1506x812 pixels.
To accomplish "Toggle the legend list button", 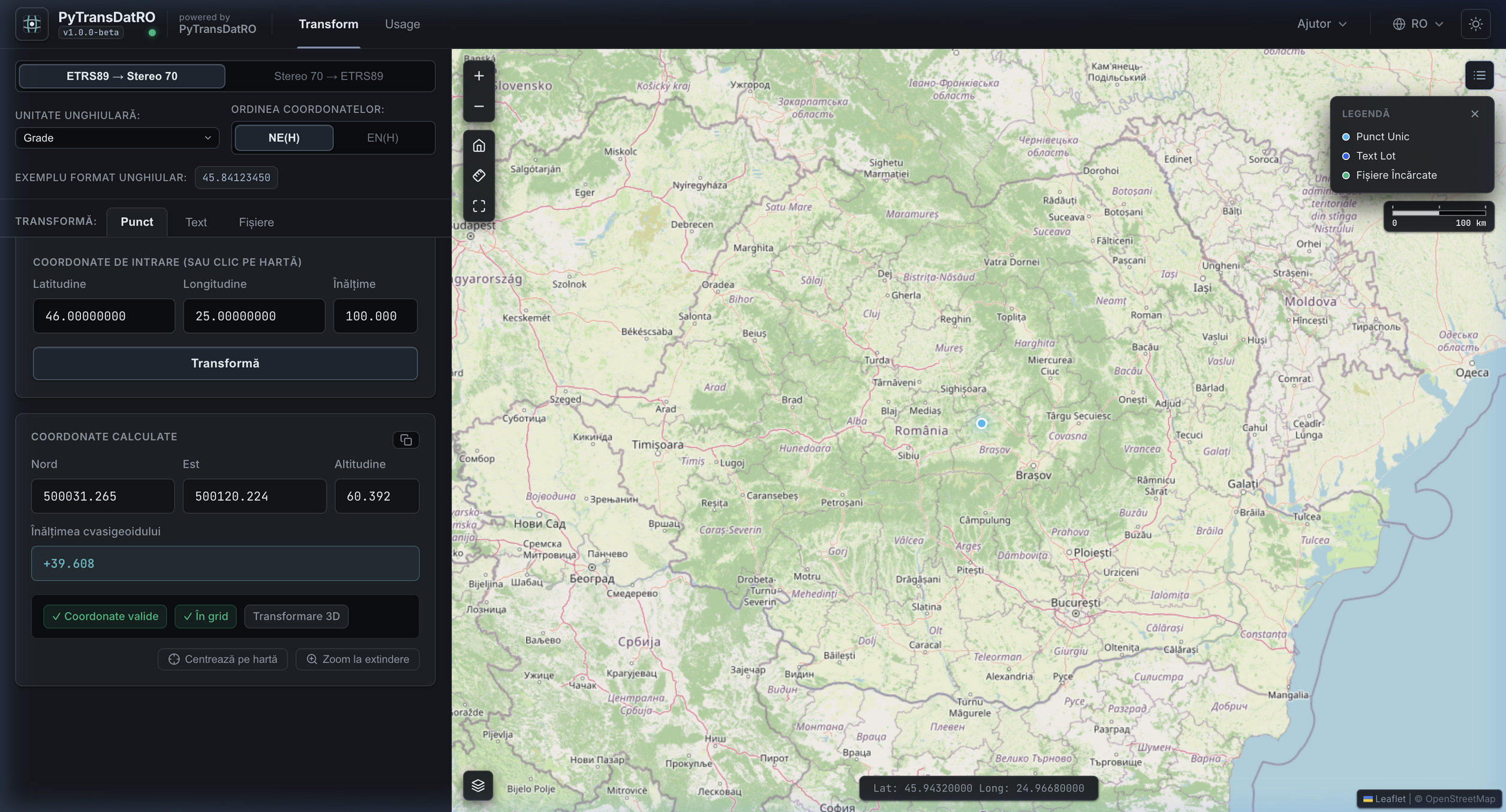I will click(x=1479, y=76).
